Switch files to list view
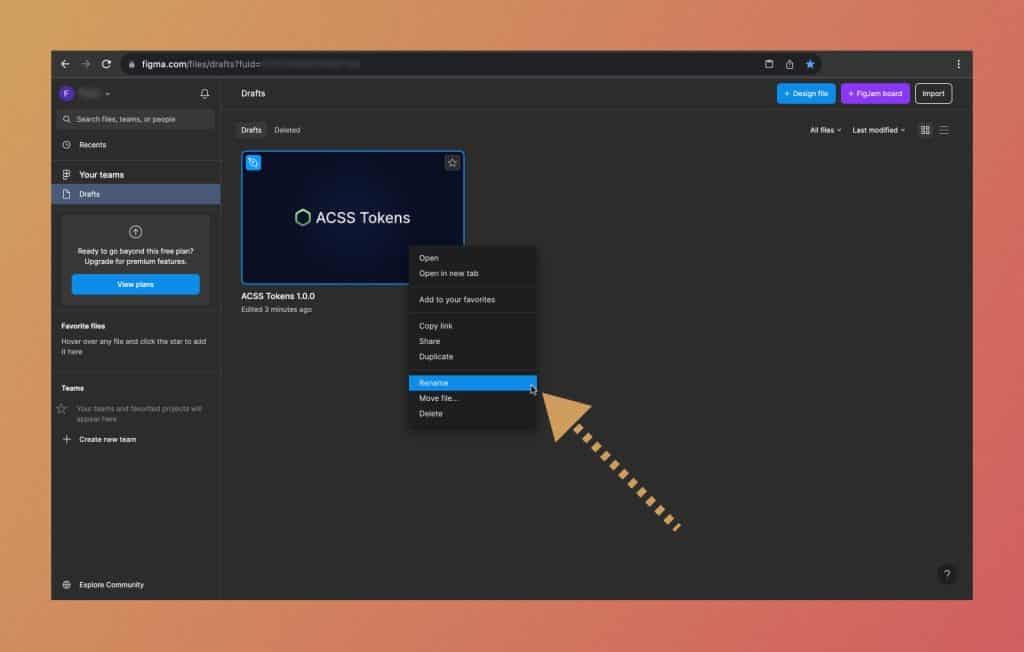Screen dimensions: 1024x652 946,130
